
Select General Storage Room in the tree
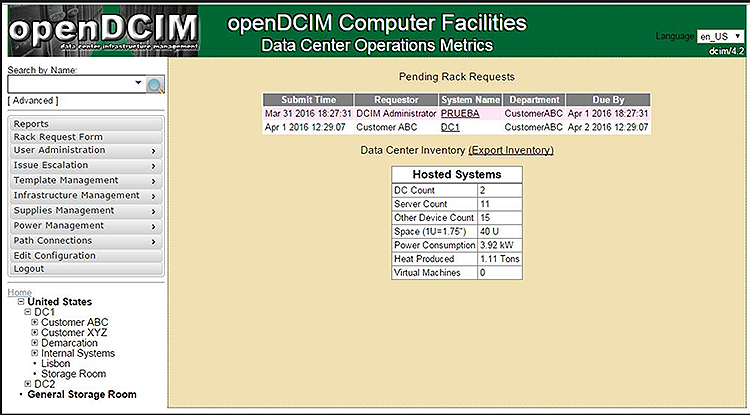pyautogui.click(x=82, y=394)
